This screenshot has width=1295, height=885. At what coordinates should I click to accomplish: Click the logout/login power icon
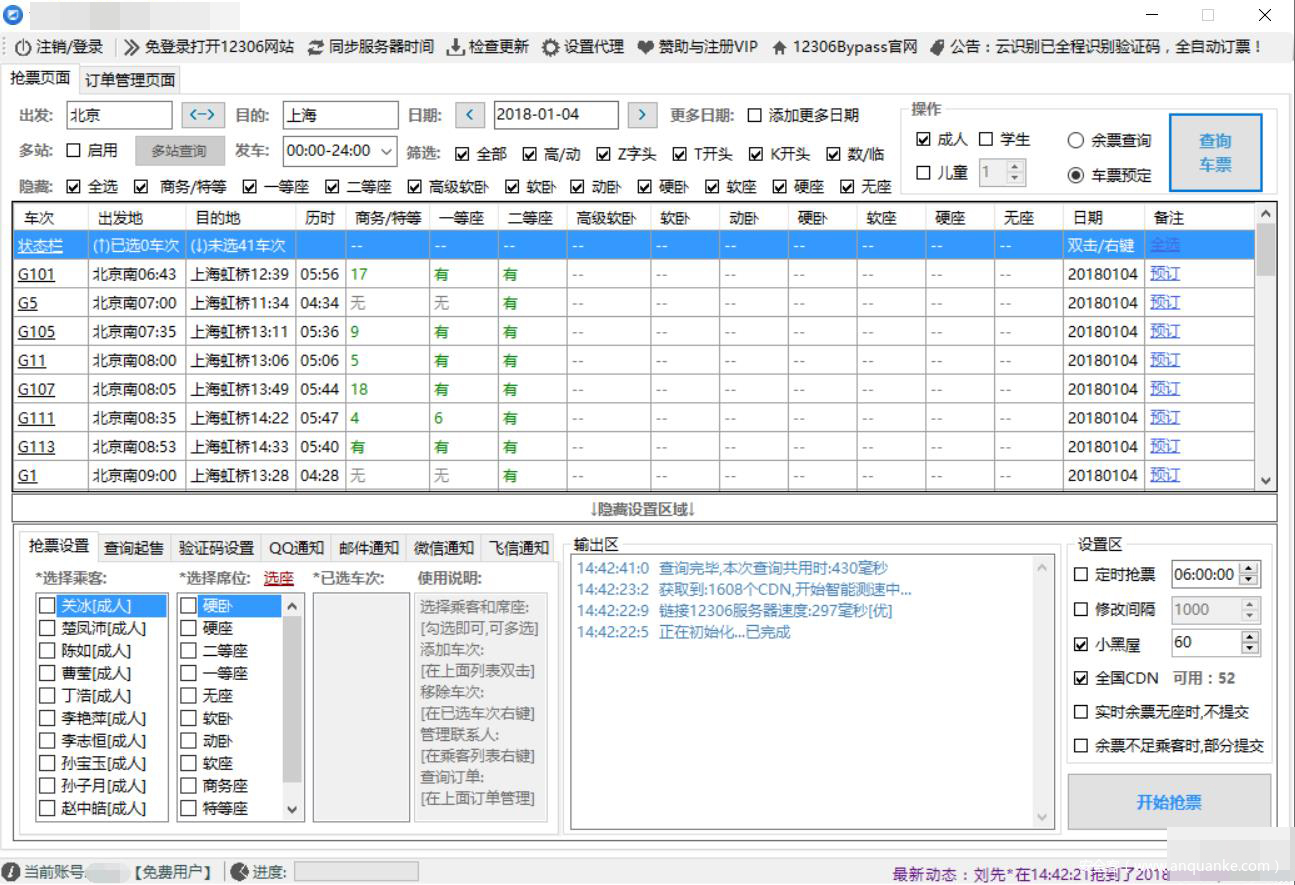(x=23, y=47)
